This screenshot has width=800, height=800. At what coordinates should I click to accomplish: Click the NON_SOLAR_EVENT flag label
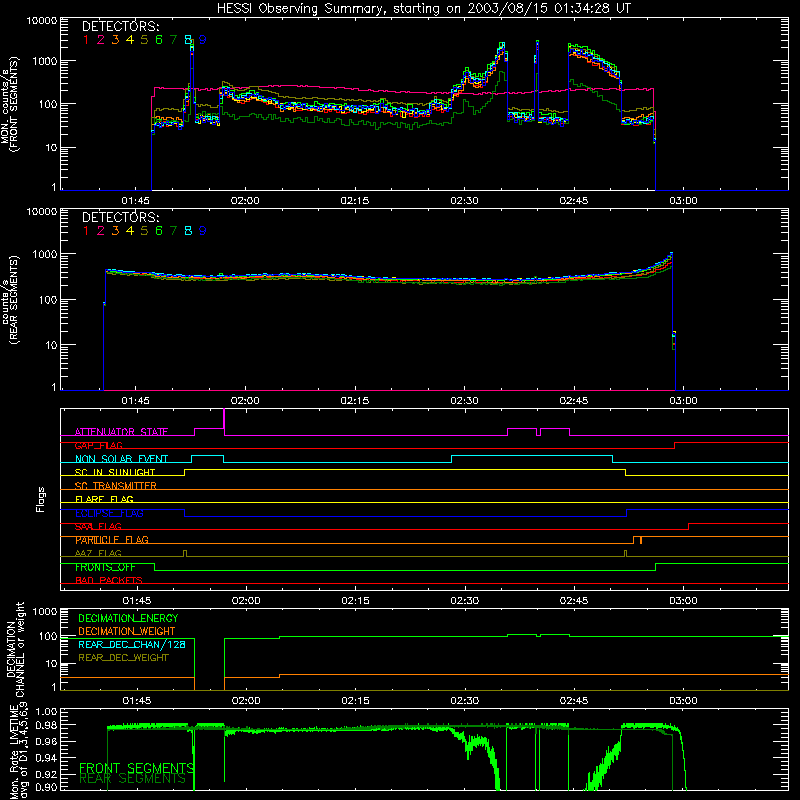tap(121, 459)
